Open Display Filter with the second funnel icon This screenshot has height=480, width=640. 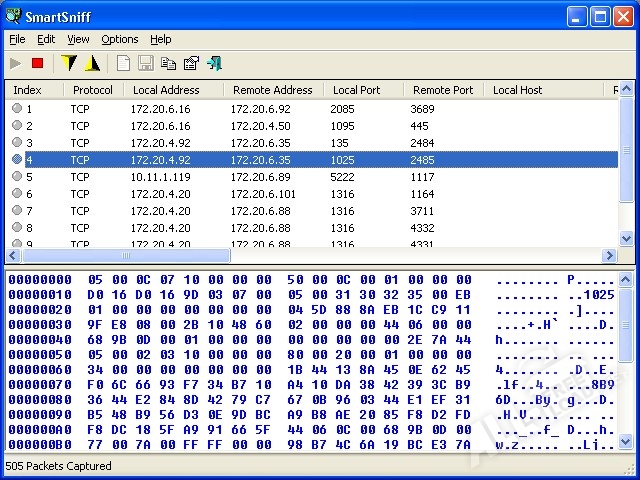click(92, 63)
